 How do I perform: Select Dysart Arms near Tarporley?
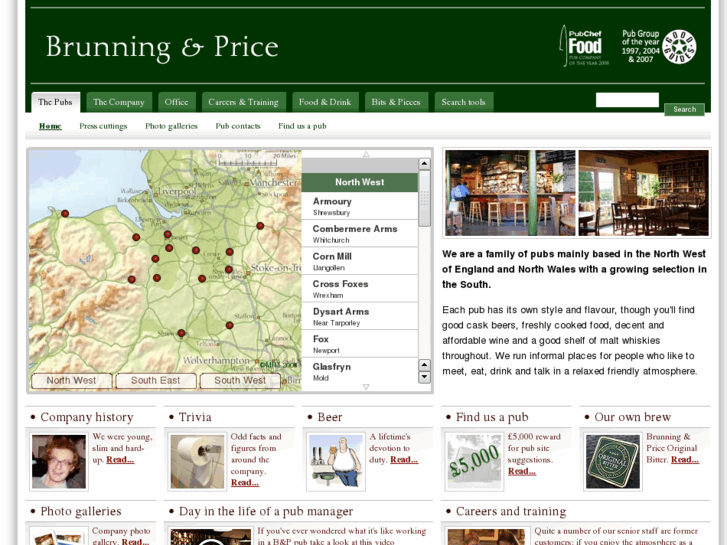click(x=360, y=316)
